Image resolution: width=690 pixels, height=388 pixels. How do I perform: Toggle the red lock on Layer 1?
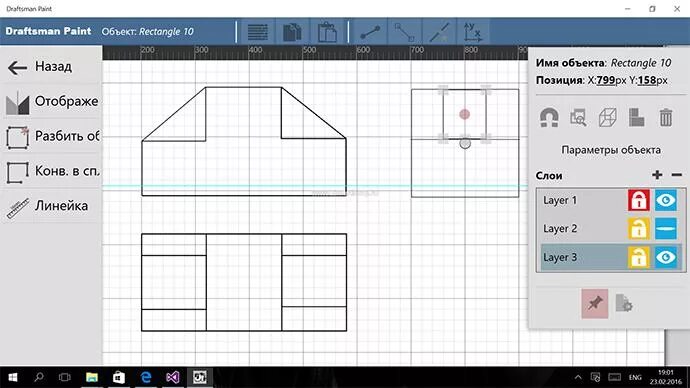tap(639, 200)
